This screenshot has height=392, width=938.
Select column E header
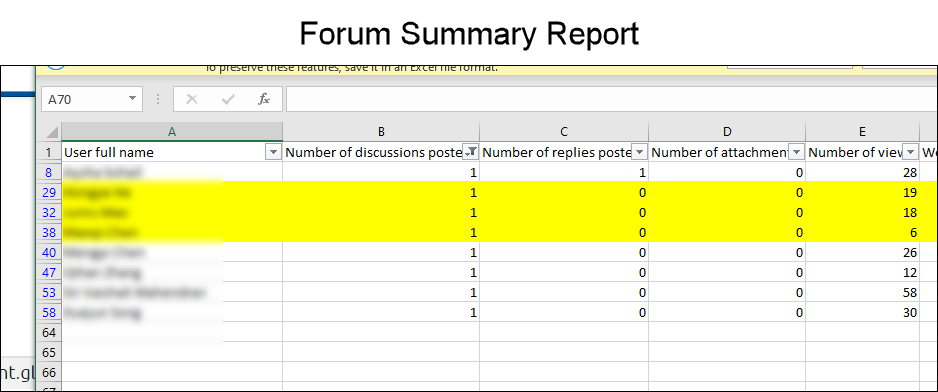coord(862,132)
